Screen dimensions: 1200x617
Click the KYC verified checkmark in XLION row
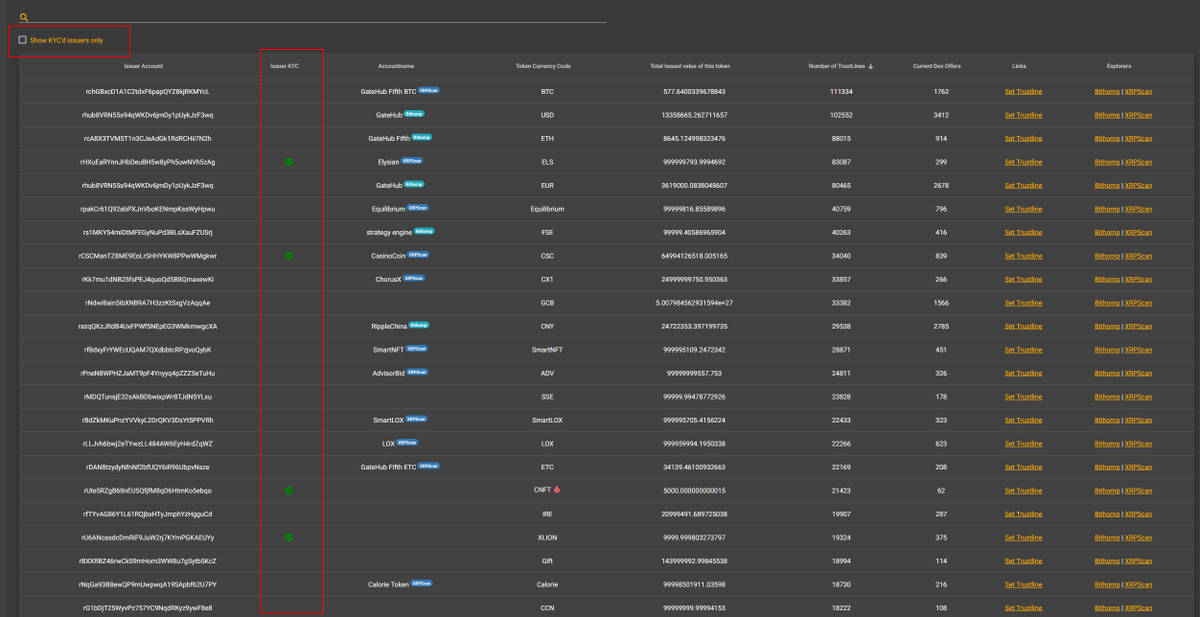click(x=288, y=538)
